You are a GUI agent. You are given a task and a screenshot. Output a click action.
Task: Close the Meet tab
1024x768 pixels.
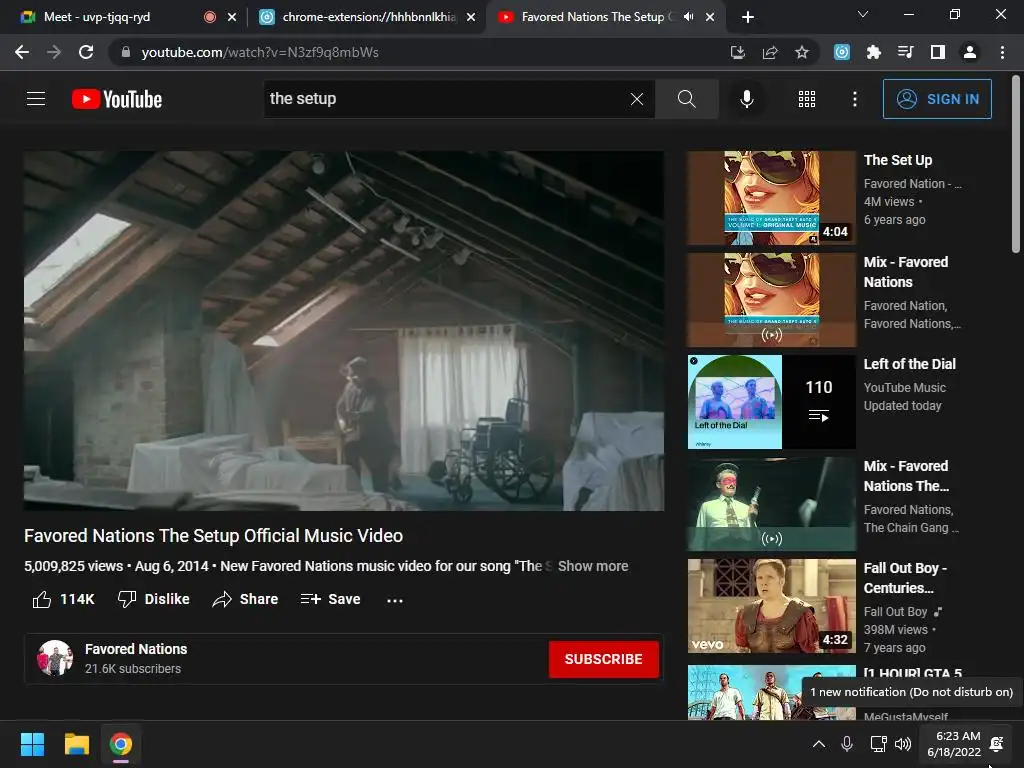coord(232,17)
